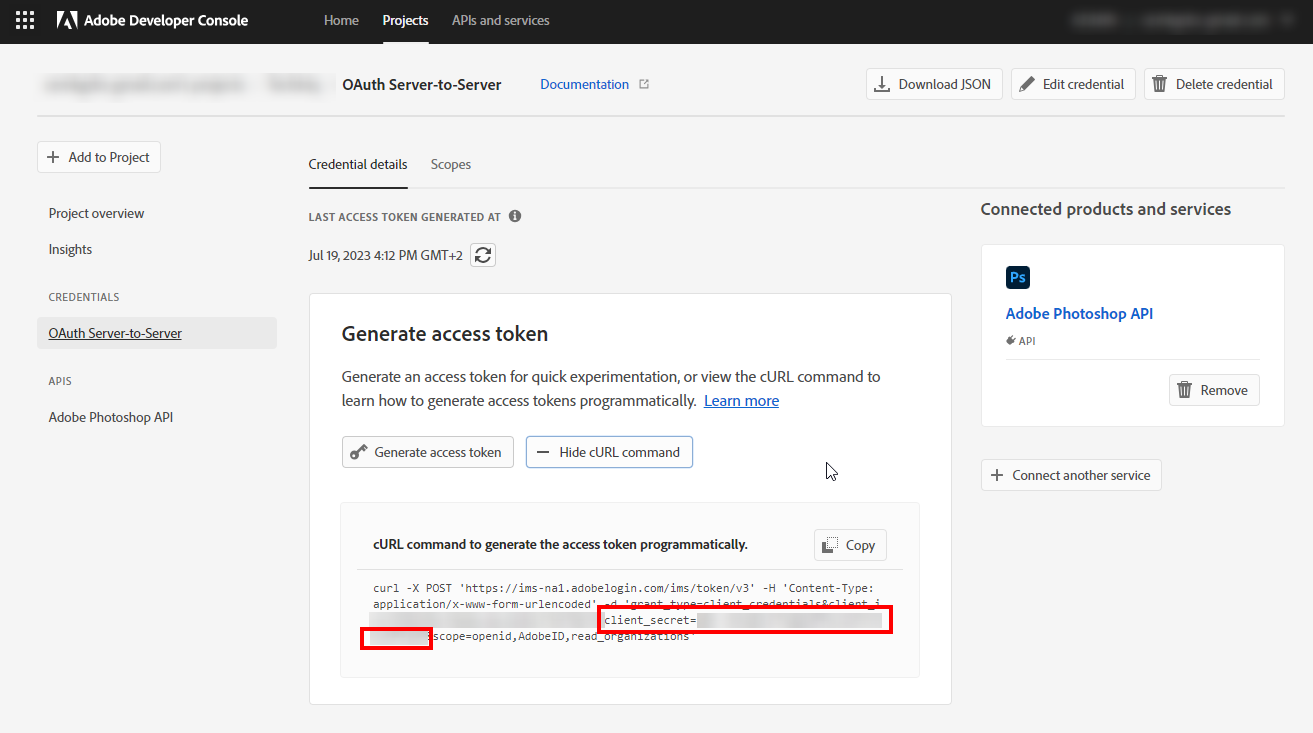The width and height of the screenshot is (1313, 733).
Task: Open APIs and services menu item
Action: [x=500, y=20]
